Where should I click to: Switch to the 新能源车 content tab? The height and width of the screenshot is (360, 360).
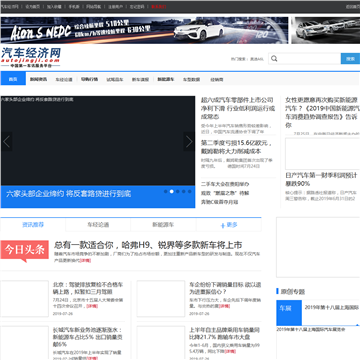click(x=163, y=225)
